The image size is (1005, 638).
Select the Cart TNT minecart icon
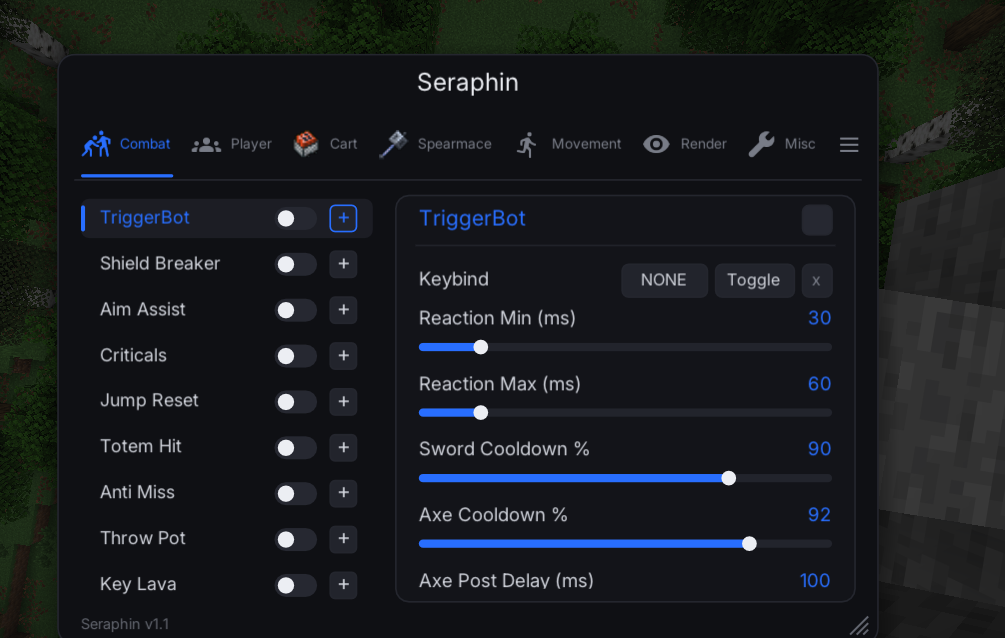[x=306, y=144]
